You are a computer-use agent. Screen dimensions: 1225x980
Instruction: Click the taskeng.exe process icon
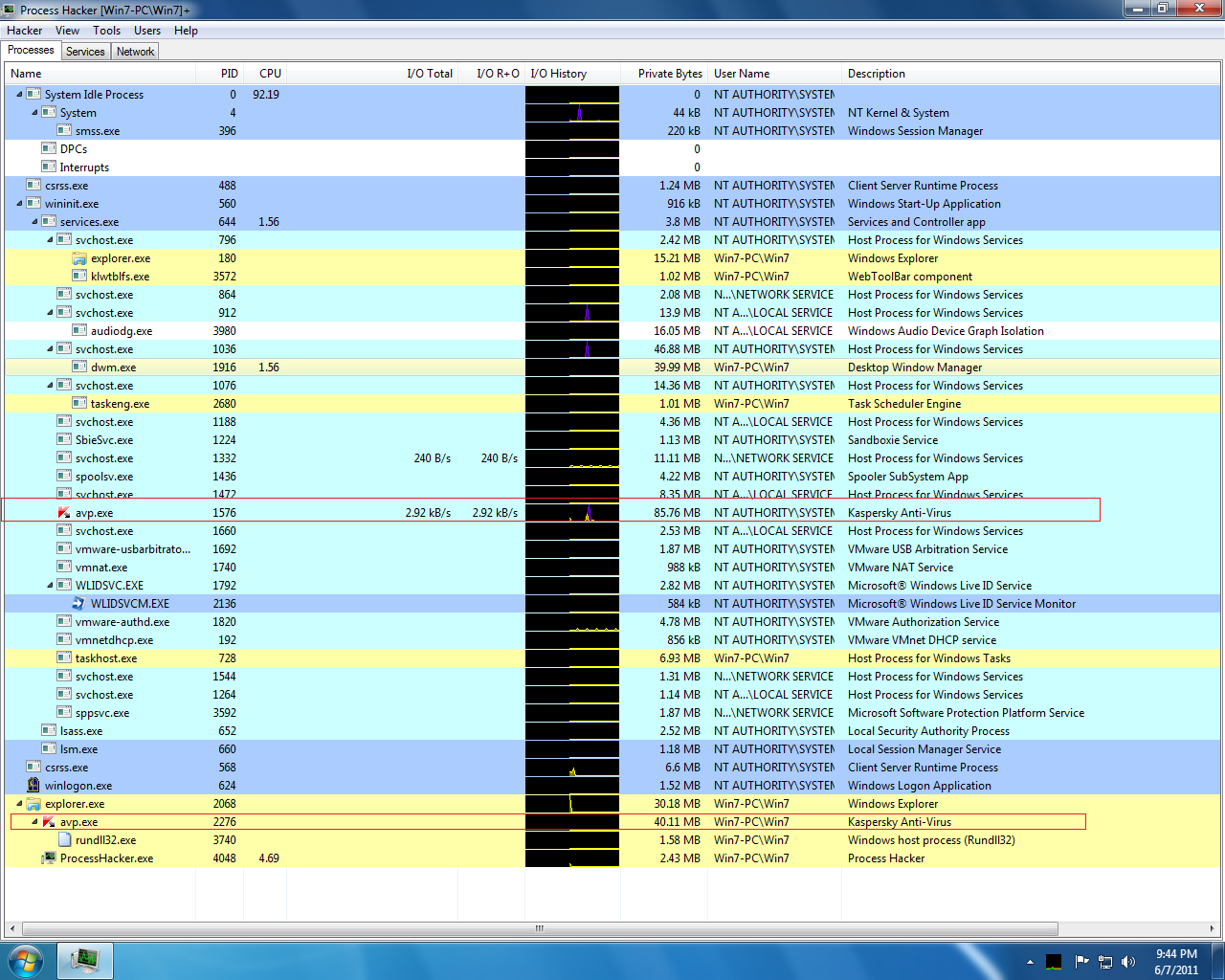coord(79,404)
